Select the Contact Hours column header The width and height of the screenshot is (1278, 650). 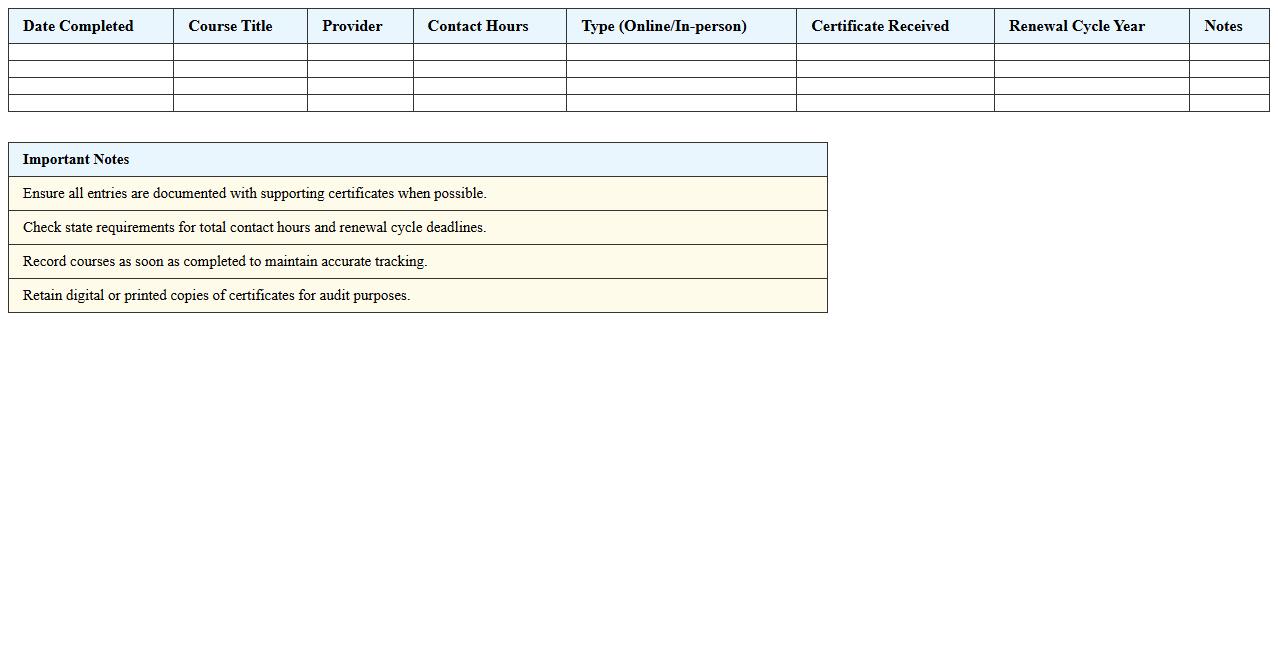478,26
